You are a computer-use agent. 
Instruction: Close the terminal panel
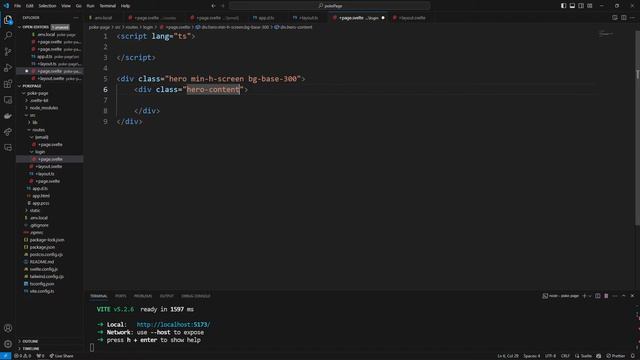632,296
